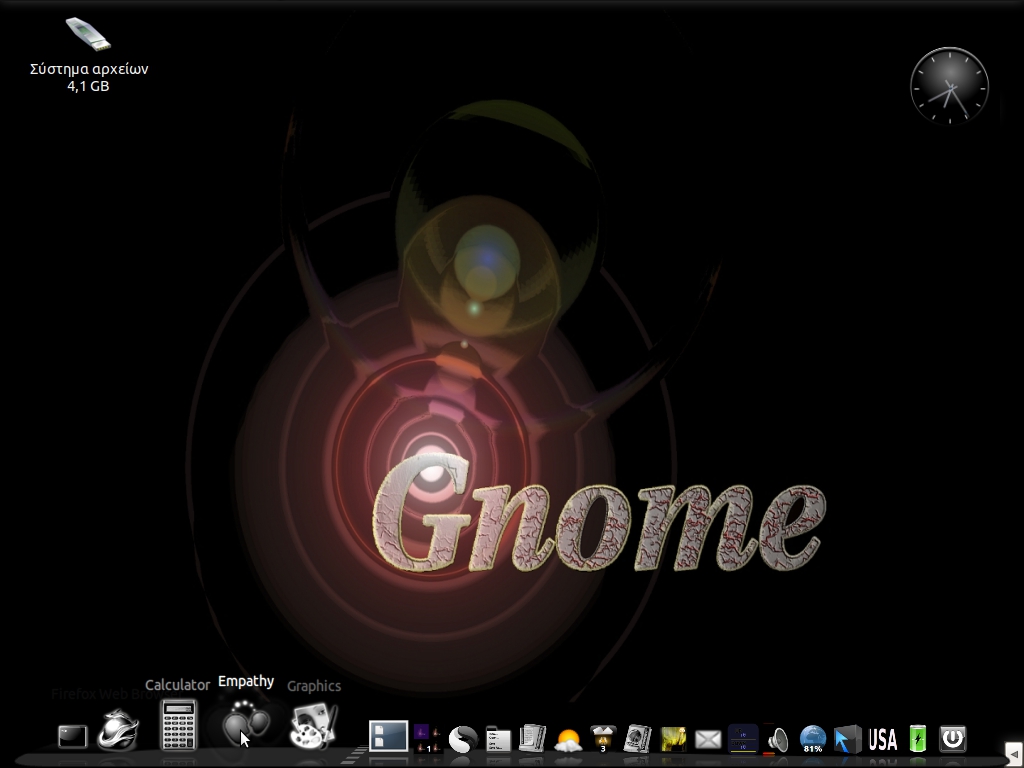Click the black and white swirl icon
This screenshot has width=1024, height=768.
462,739
